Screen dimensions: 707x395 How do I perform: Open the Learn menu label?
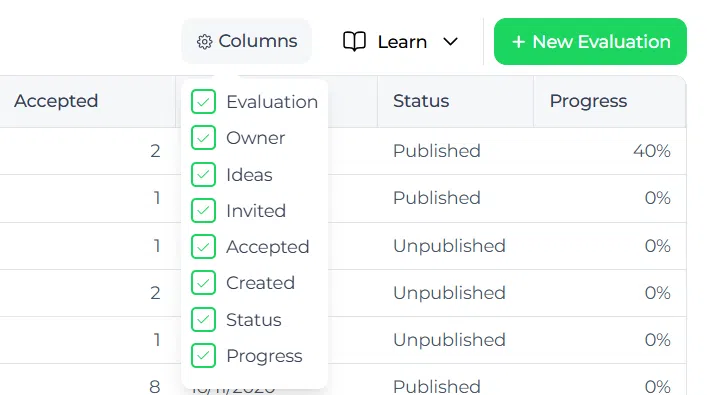click(402, 42)
